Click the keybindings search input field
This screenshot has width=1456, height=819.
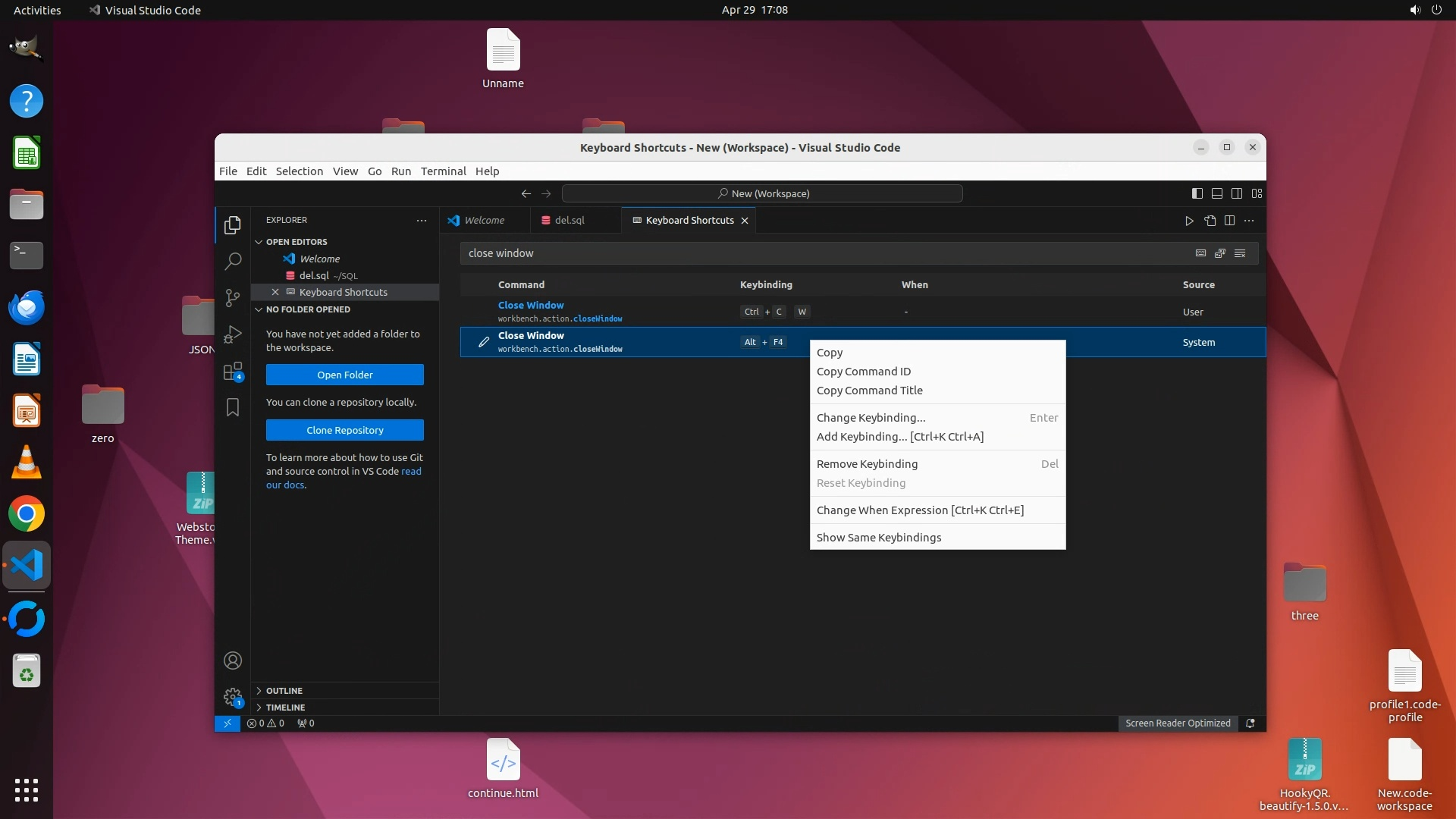coord(819,253)
